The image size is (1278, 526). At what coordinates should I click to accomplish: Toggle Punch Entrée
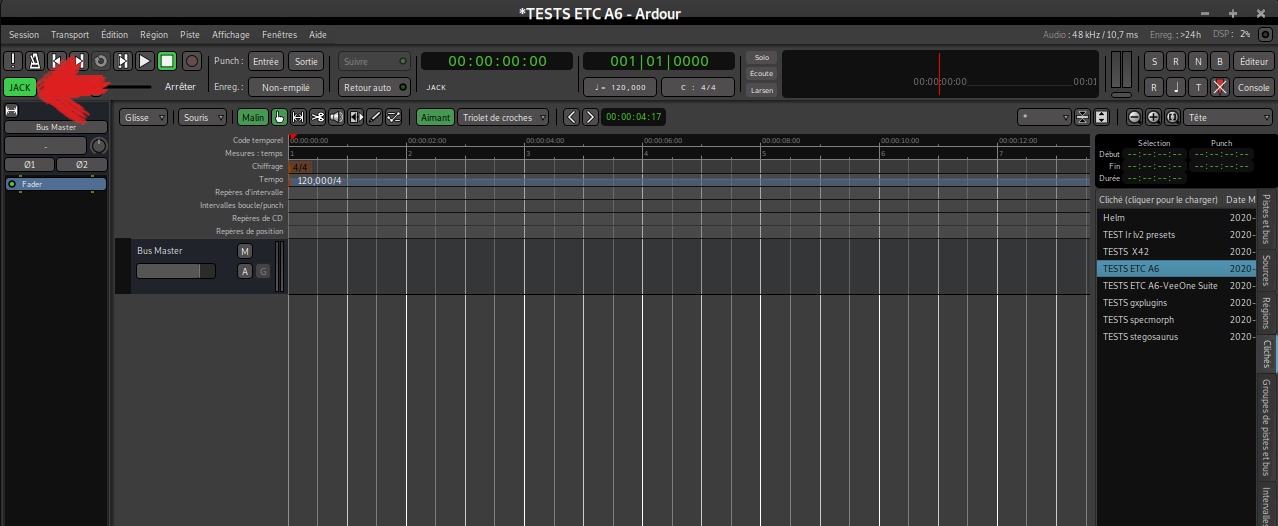tap(265, 61)
